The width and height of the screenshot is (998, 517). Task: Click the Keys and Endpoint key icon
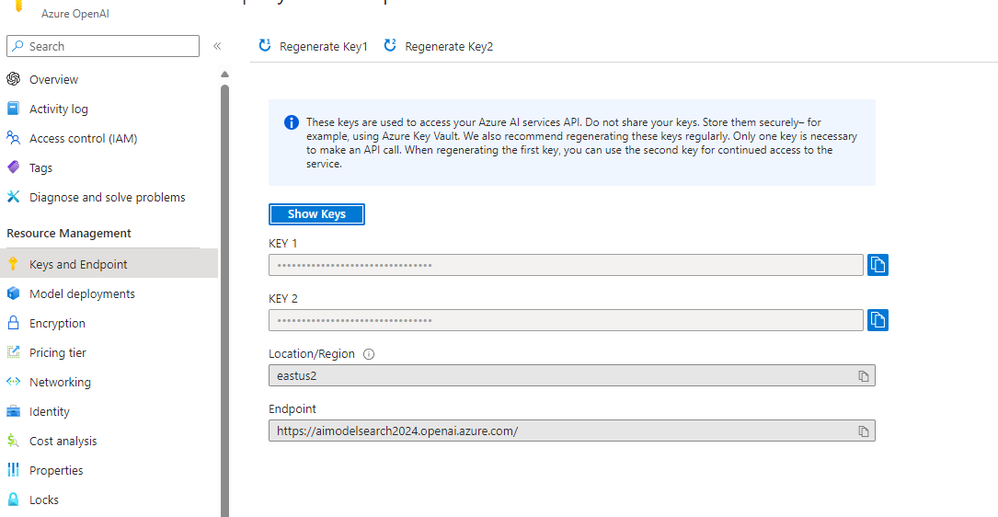[x=13, y=264]
